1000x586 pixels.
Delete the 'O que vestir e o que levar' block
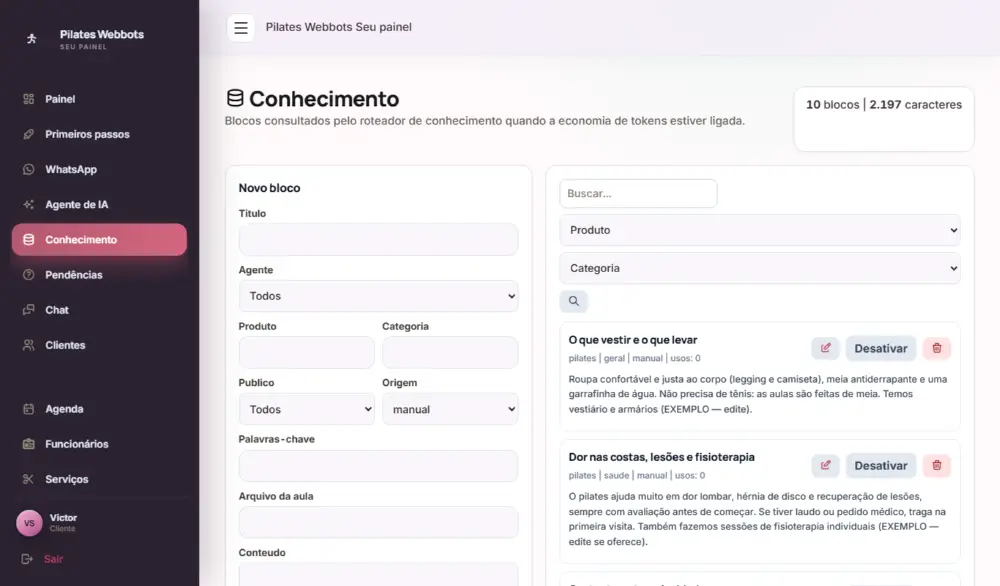[936, 348]
